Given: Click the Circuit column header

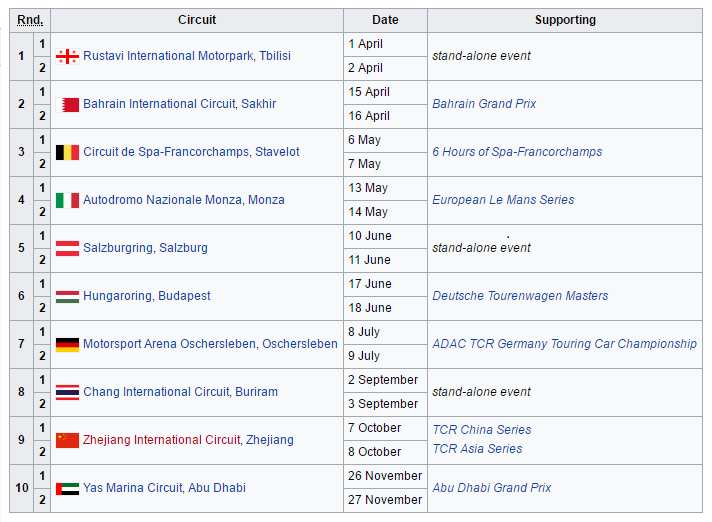Looking at the screenshot, I should 197,20.
